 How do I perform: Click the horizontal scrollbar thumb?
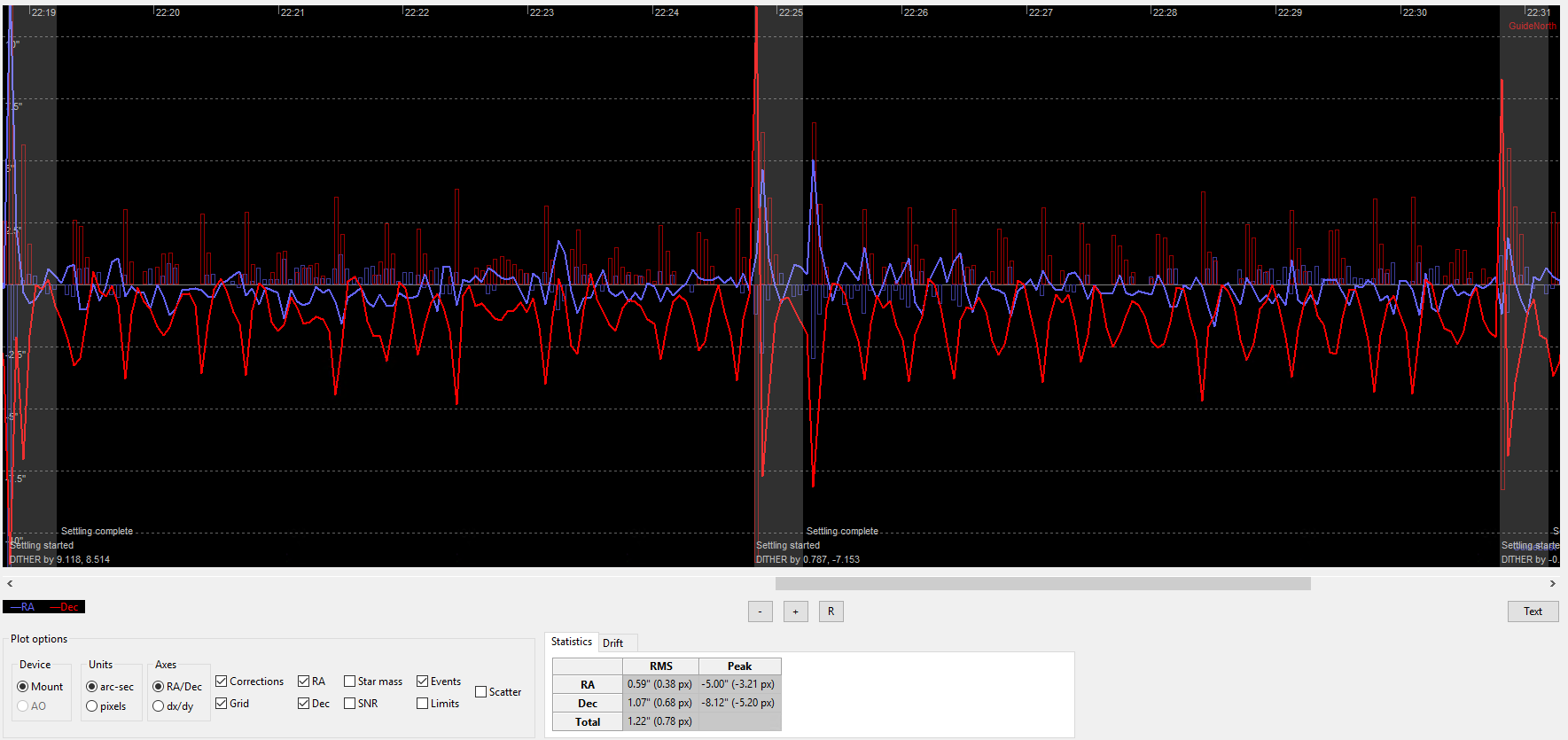coord(1043,584)
